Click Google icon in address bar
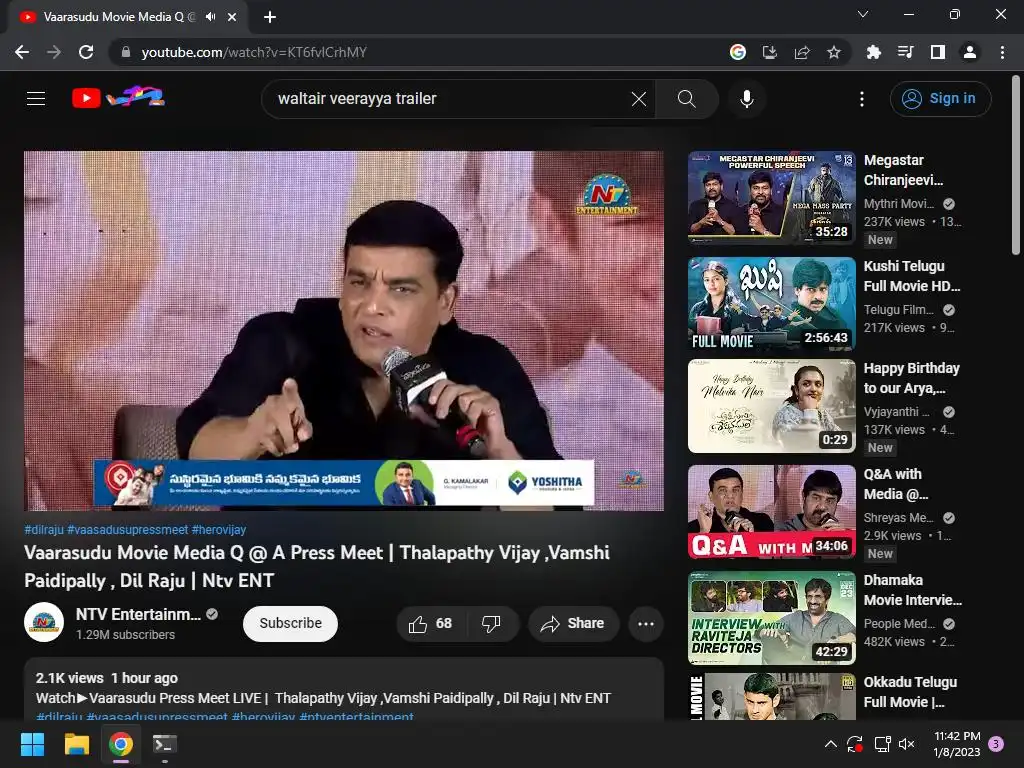Viewport: 1024px width, 768px height. (738, 52)
